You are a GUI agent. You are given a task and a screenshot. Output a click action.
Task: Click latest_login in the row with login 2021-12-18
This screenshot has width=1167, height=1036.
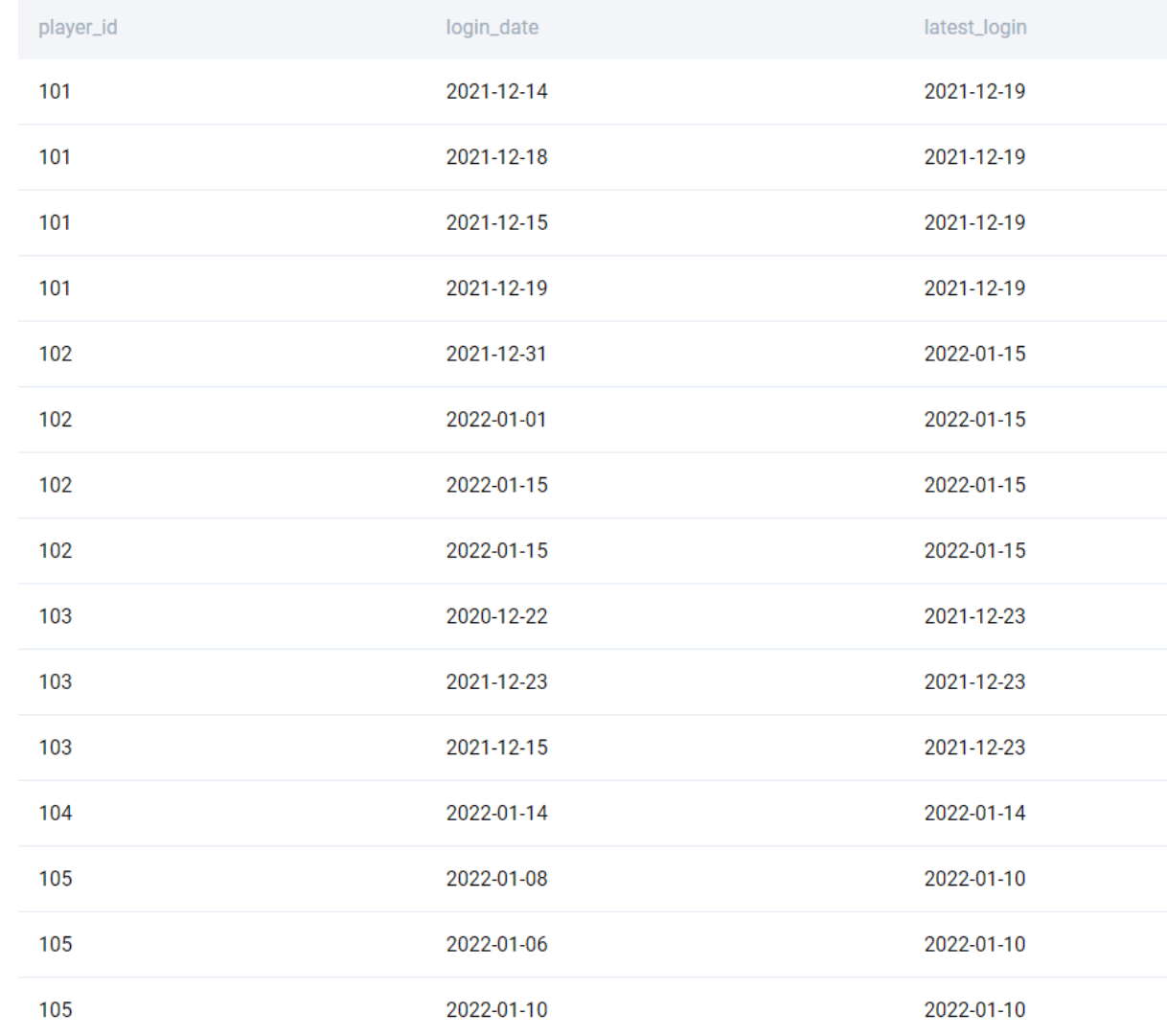(975, 157)
